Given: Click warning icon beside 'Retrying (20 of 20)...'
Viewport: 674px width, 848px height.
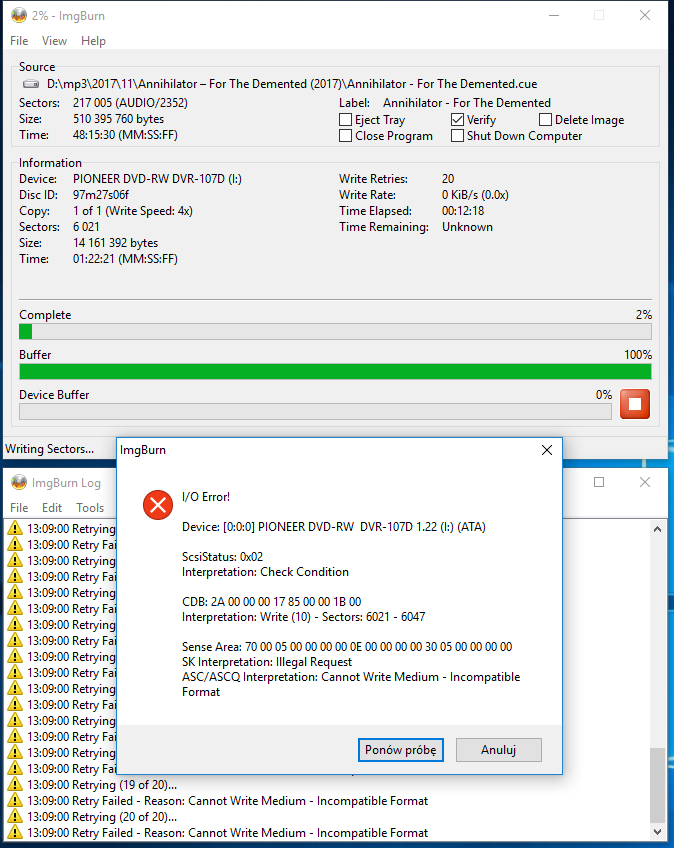Looking at the screenshot, I should click(x=15, y=816).
